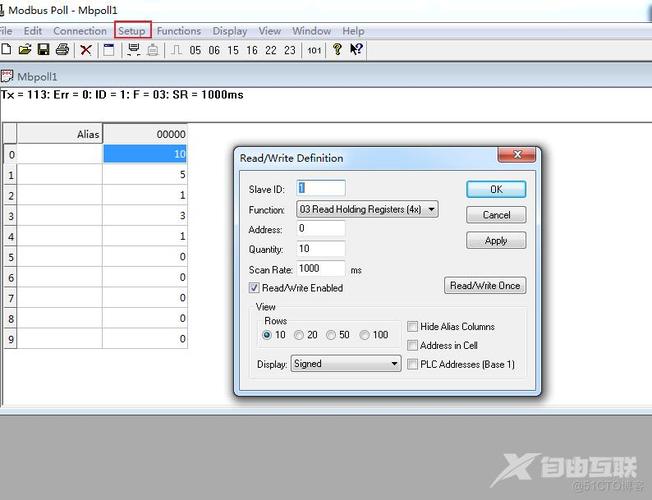
Task: Select the 20 rows radio button
Action: coord(299,335)
